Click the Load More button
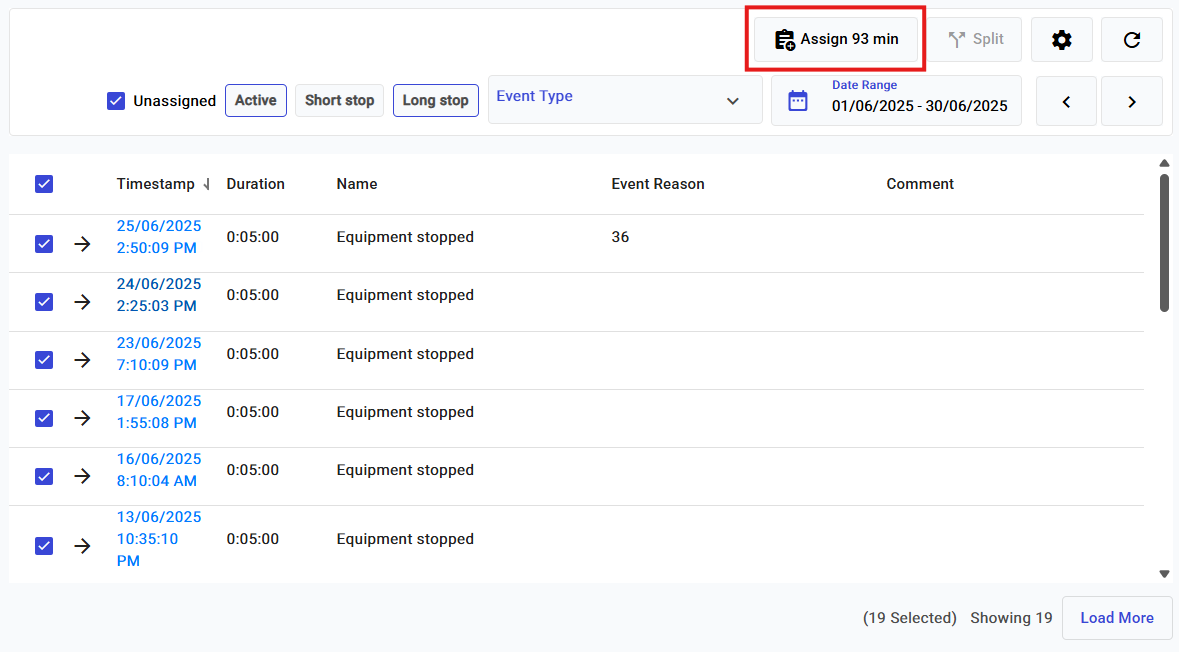The height and width of the screenshot is (652, 1179). 1116,618
